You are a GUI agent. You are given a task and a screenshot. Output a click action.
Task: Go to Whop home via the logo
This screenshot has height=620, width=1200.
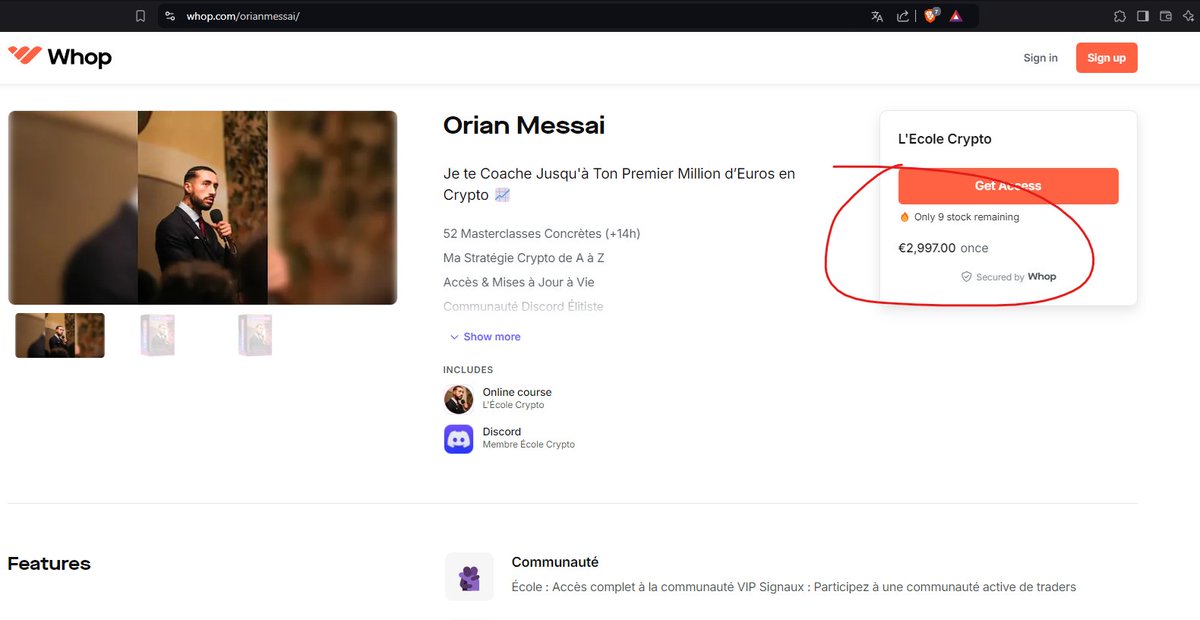tap(60, 57)
